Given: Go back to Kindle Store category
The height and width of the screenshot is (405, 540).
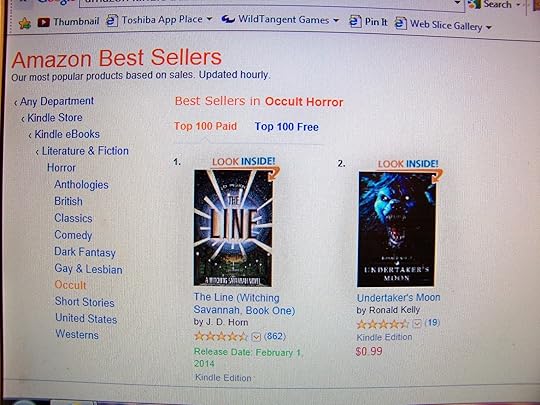Looking at the screenshot, I should pos(55,118).
